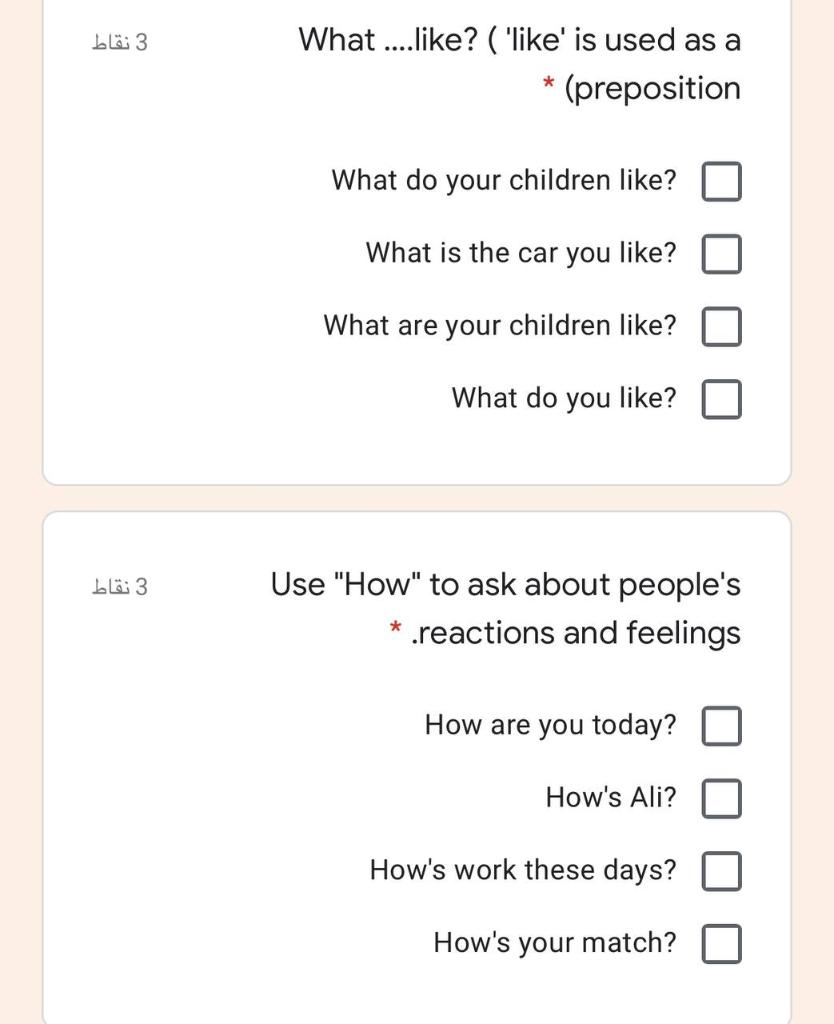Select the 'What are your children like?' checkbox
Image resolution: width=834 pixels, height=1024 pixels.
721,326
